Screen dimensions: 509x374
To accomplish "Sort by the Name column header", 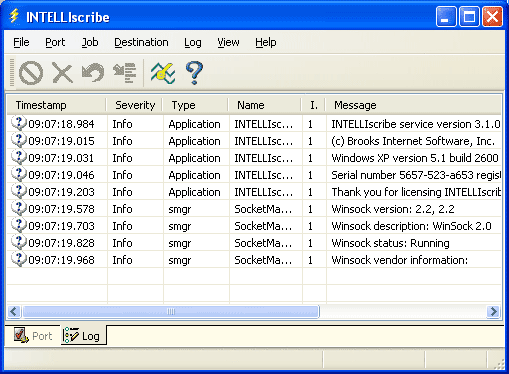I will click(x=265, y=105).
